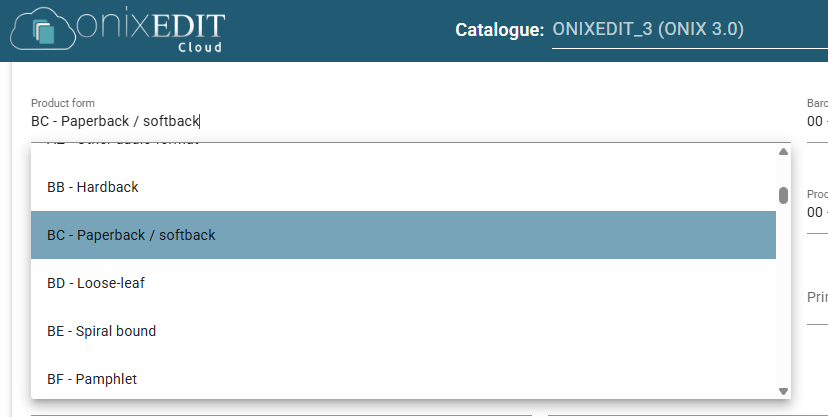This screenshot has width=828, height=417.
Task: Click the dropdown list's down scroll arrow
Action: click(x=783, y=391)
